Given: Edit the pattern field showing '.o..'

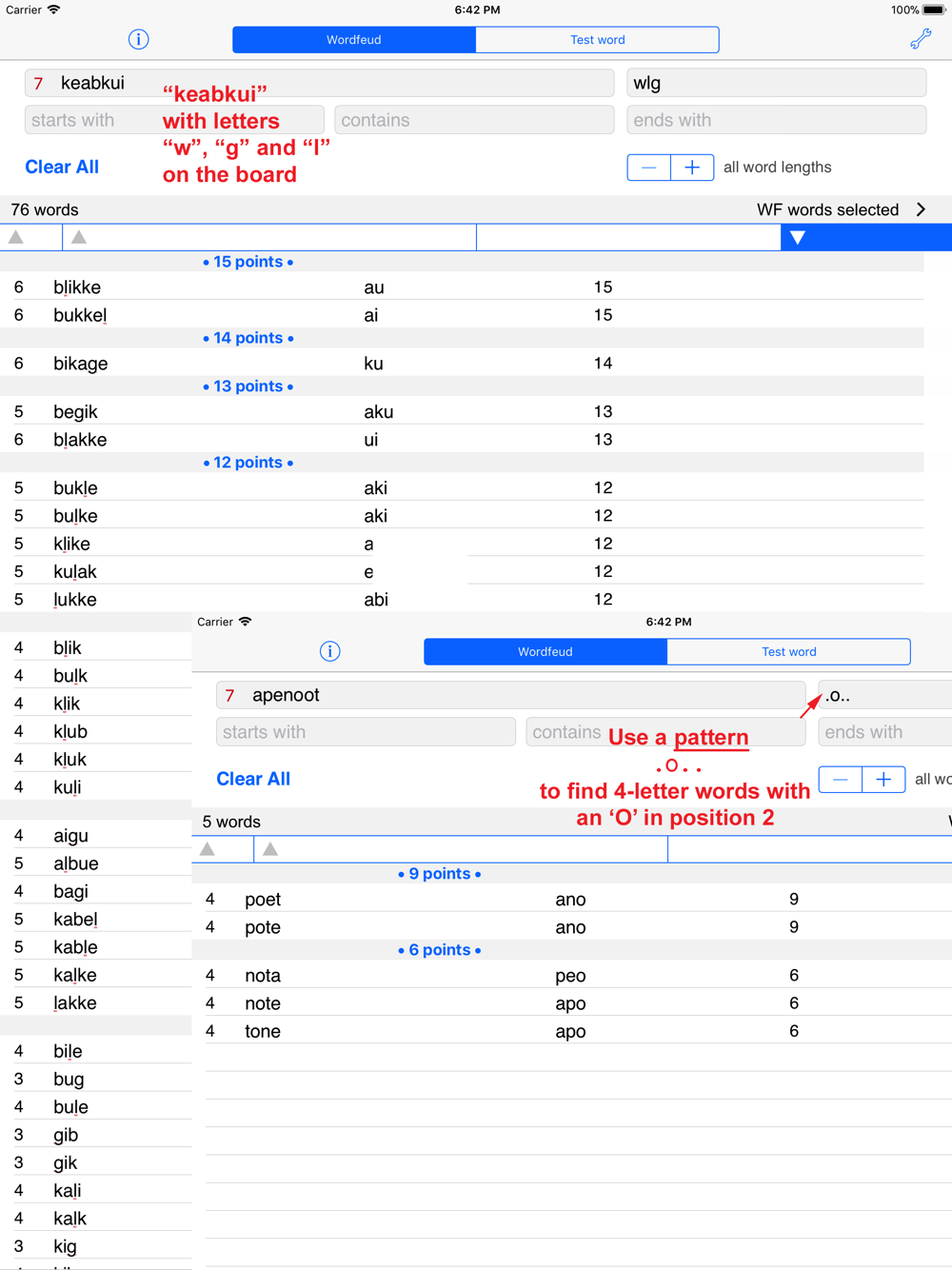Looking at the screenshot, I should pyautogui.click(x=884, y=695).
